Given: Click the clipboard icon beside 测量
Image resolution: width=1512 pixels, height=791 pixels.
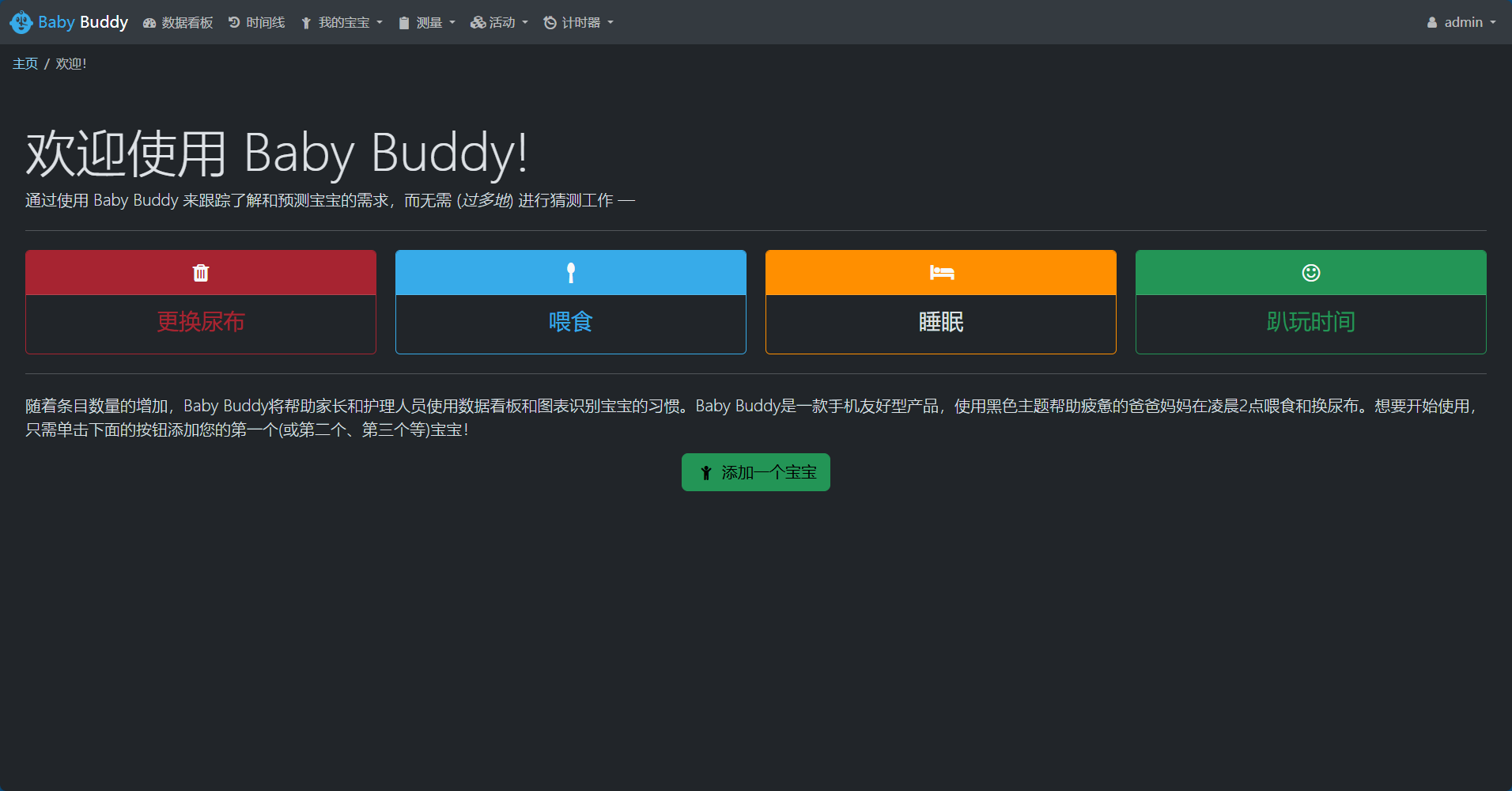Looking at the screenshot, I should 404,23.
